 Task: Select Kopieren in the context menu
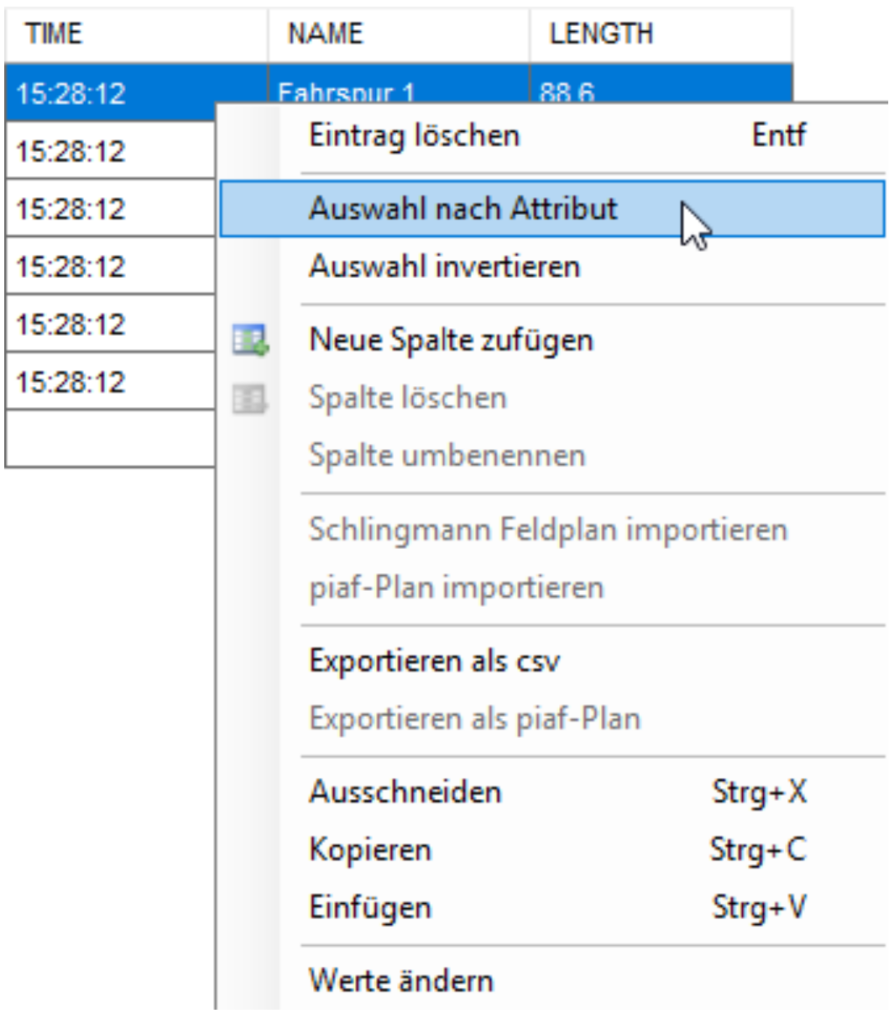tap(370, 851)
